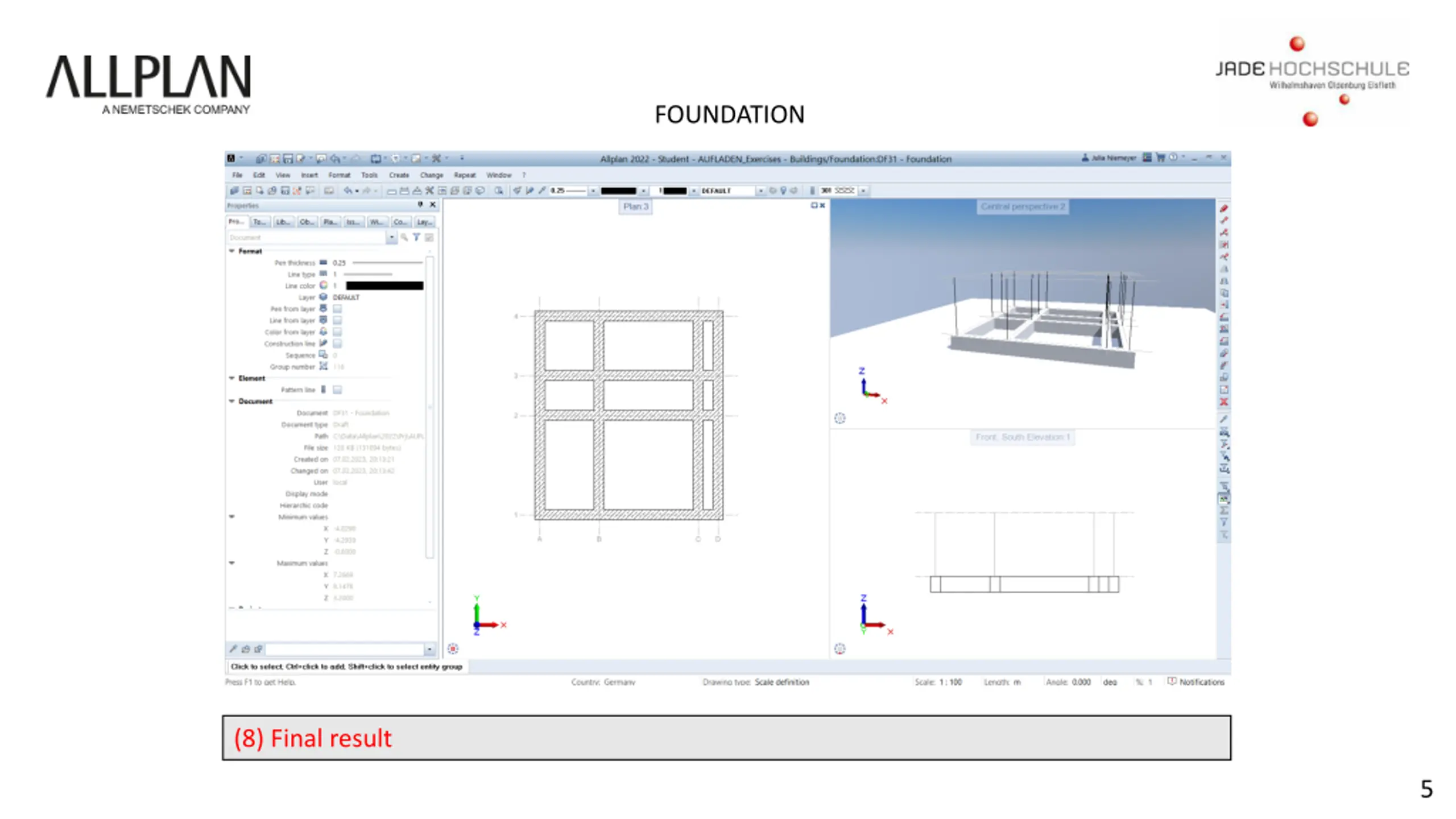Open the pen thickness 0.25 dropdown in toolbar
This screenshot has width=1456, height=819.
(x=593, y=191)
